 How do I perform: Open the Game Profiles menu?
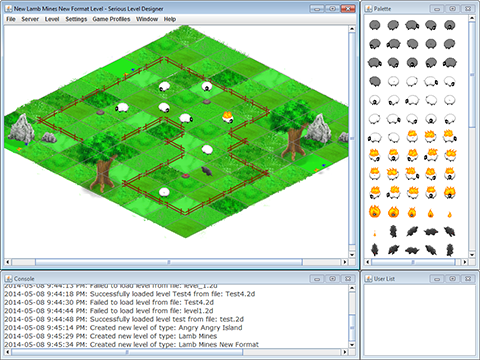pyautogui.click(x=111, y=19)
